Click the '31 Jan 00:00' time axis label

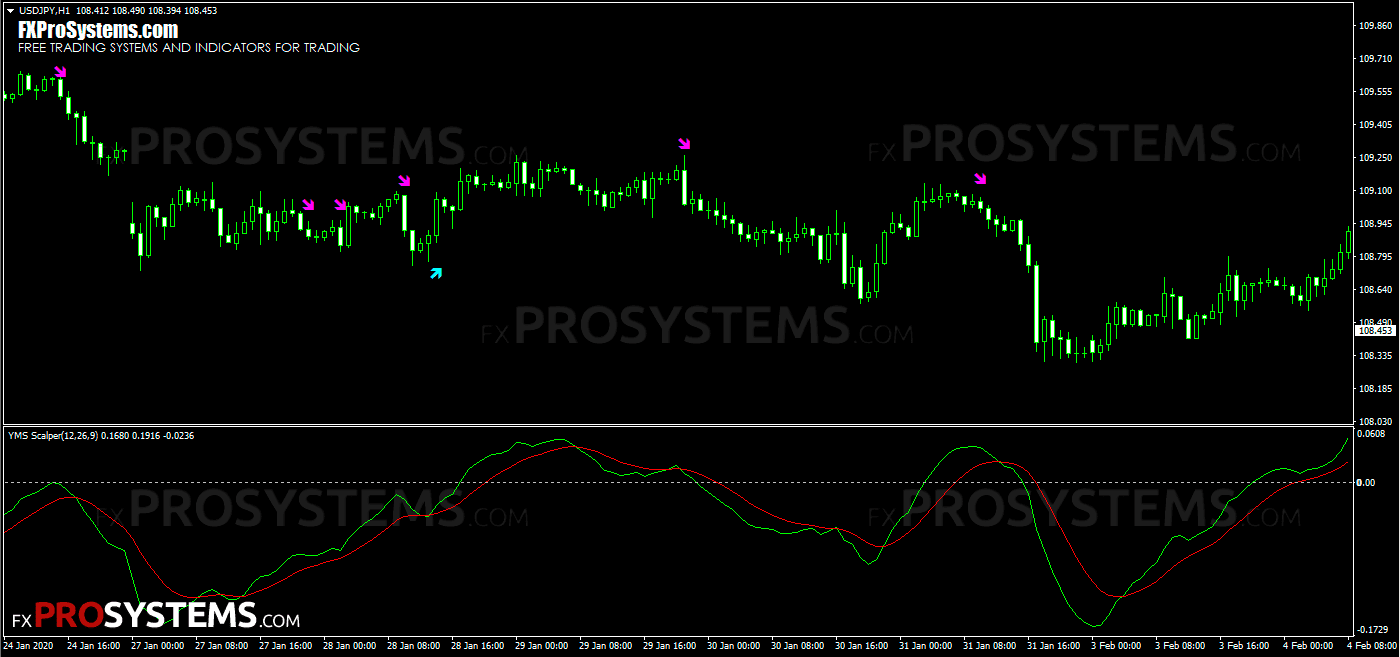pos(925,646)
